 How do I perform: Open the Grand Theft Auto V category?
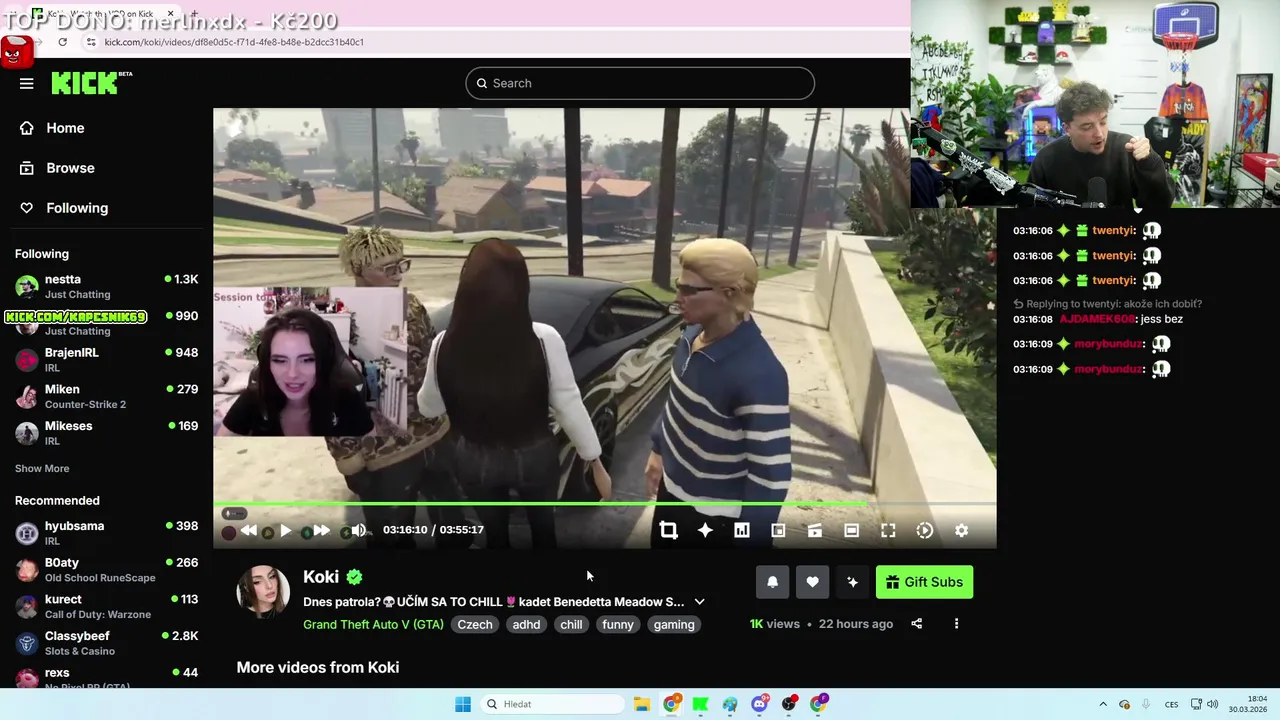click(x=373, y=624)
